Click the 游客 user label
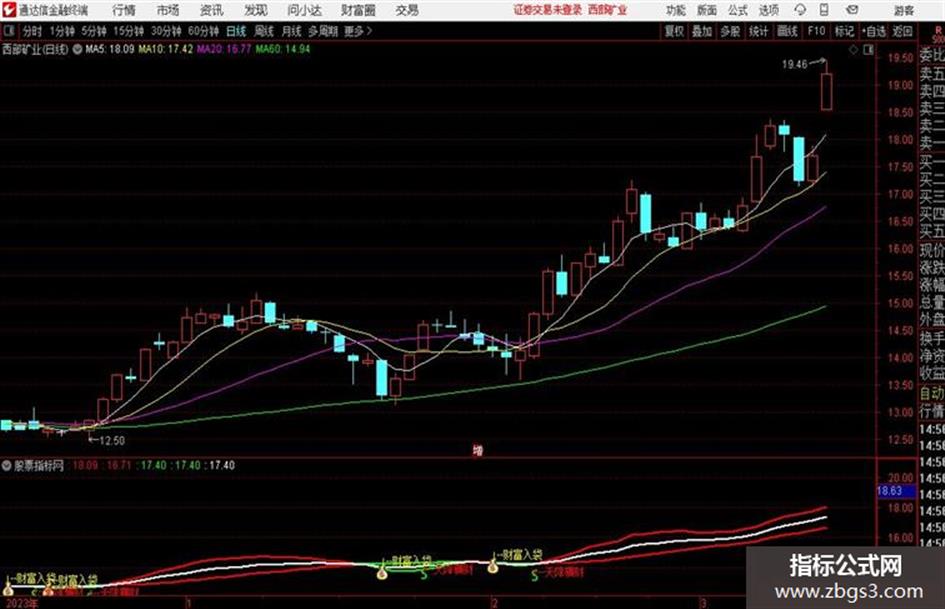This screenshot has height=609, width=945. (x=904, y=10)
